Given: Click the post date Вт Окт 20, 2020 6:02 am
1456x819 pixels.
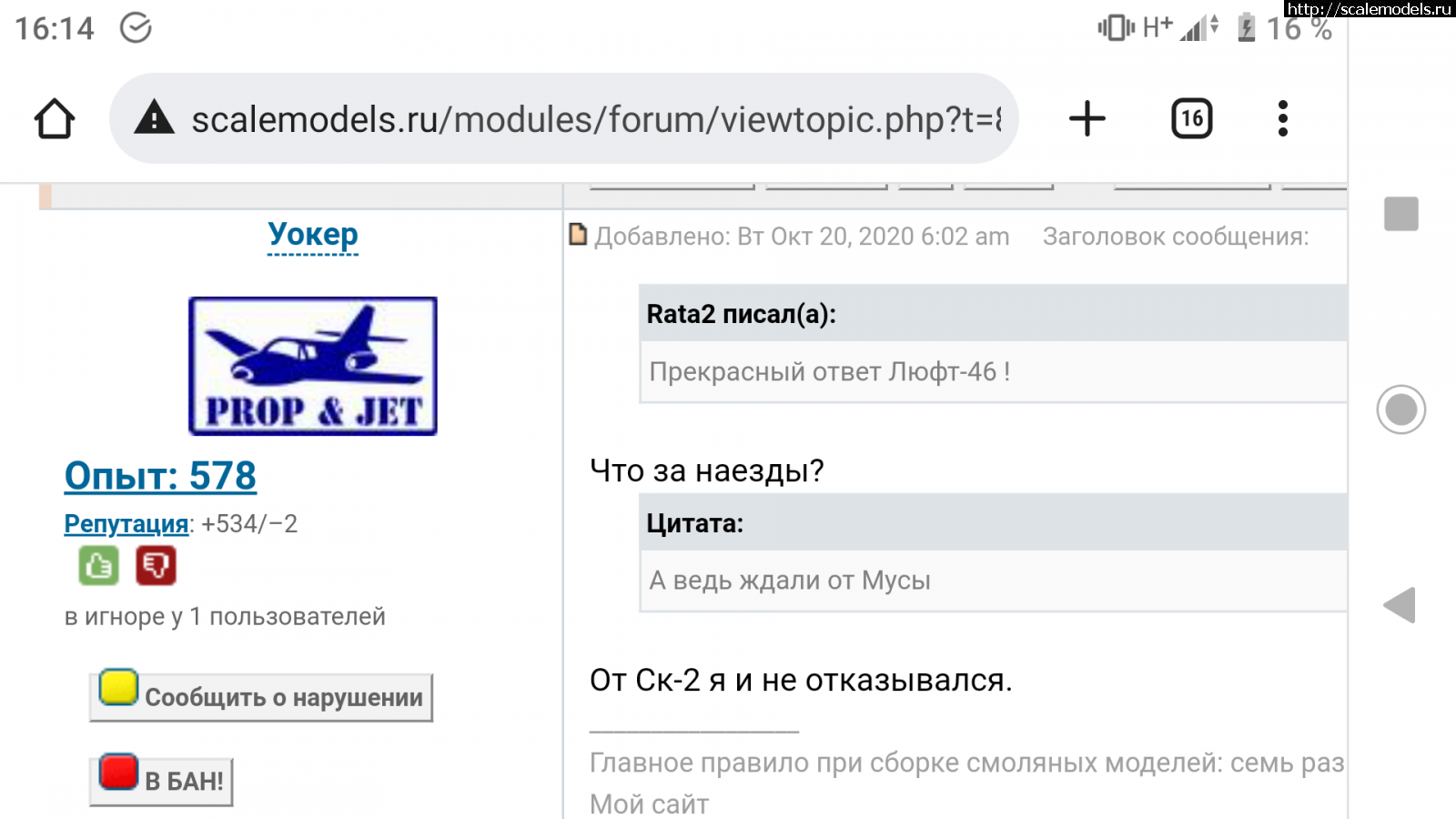Looking at the screenshot, I should [874, 237].
